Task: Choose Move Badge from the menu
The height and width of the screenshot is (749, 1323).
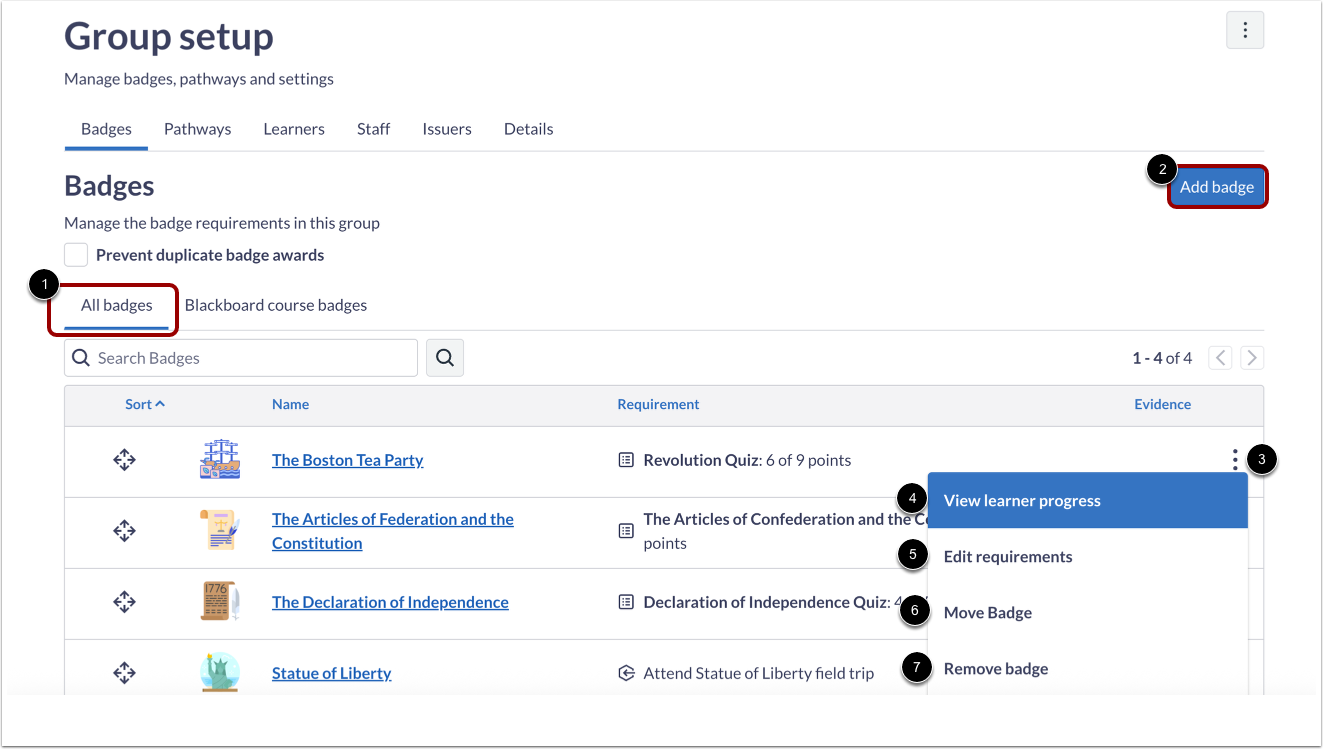Action: 1088,613
